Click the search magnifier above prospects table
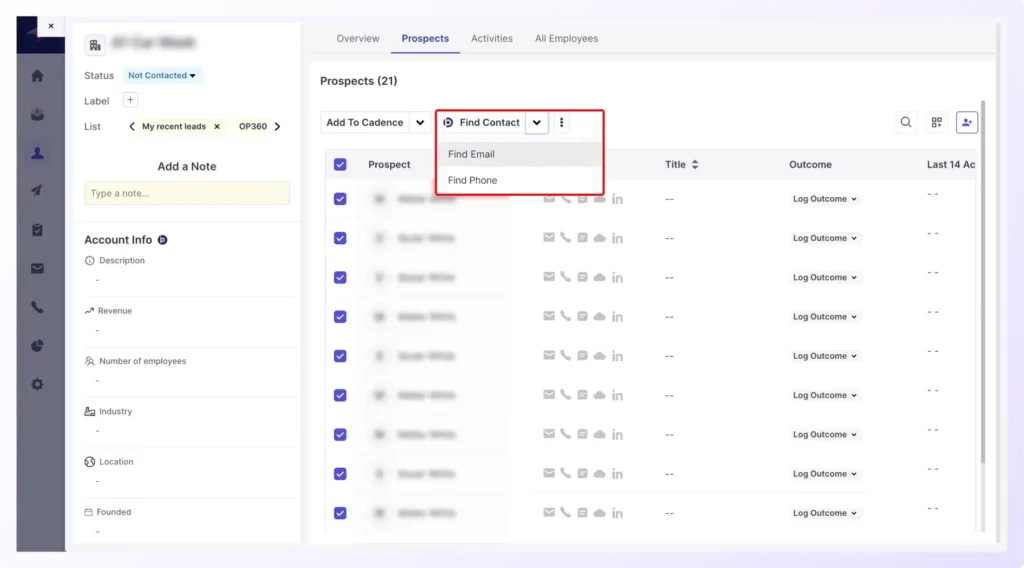 pos(906,122)
